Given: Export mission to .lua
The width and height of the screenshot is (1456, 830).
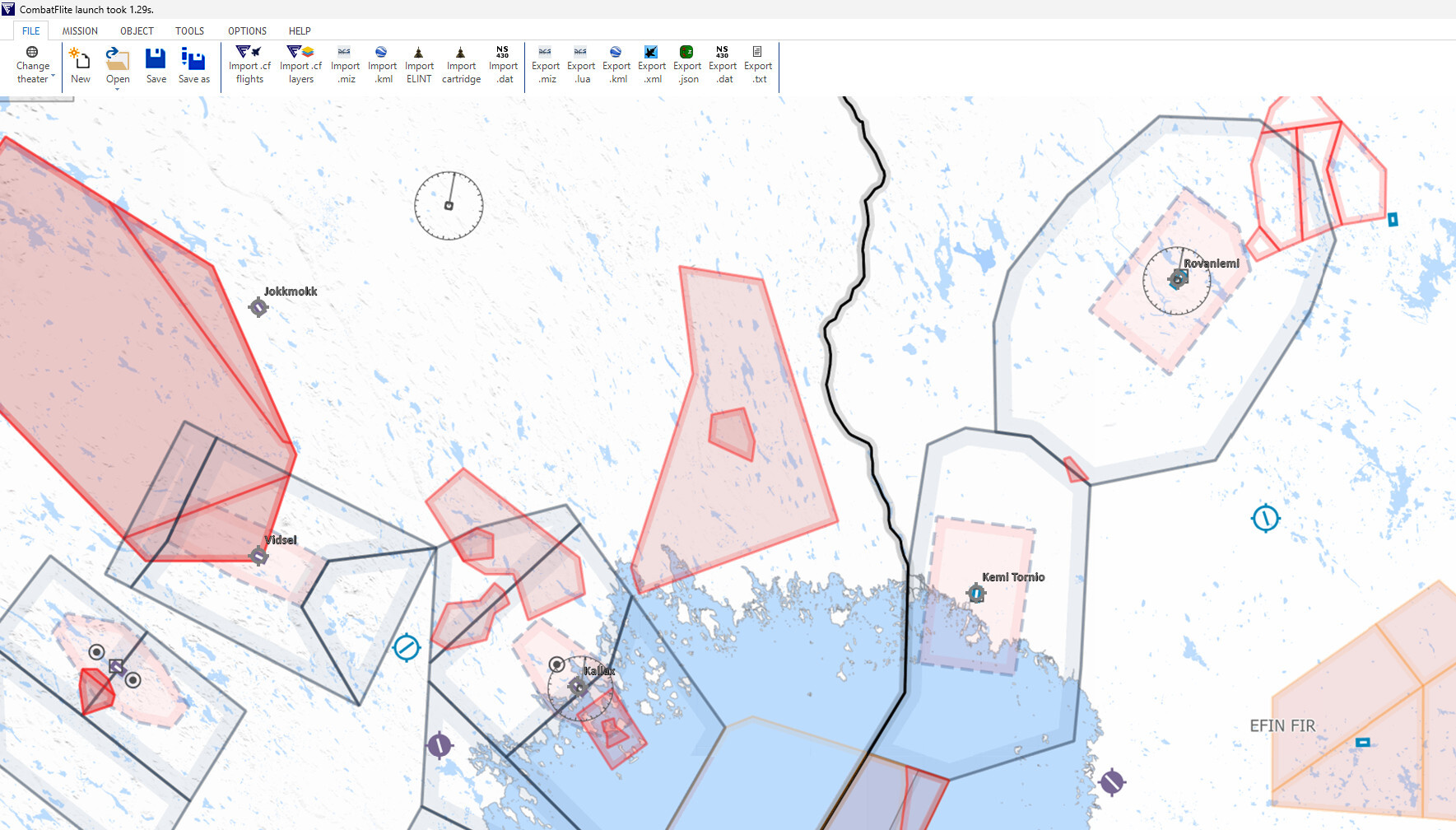Looking at the screenshot, I should (581, 65).
